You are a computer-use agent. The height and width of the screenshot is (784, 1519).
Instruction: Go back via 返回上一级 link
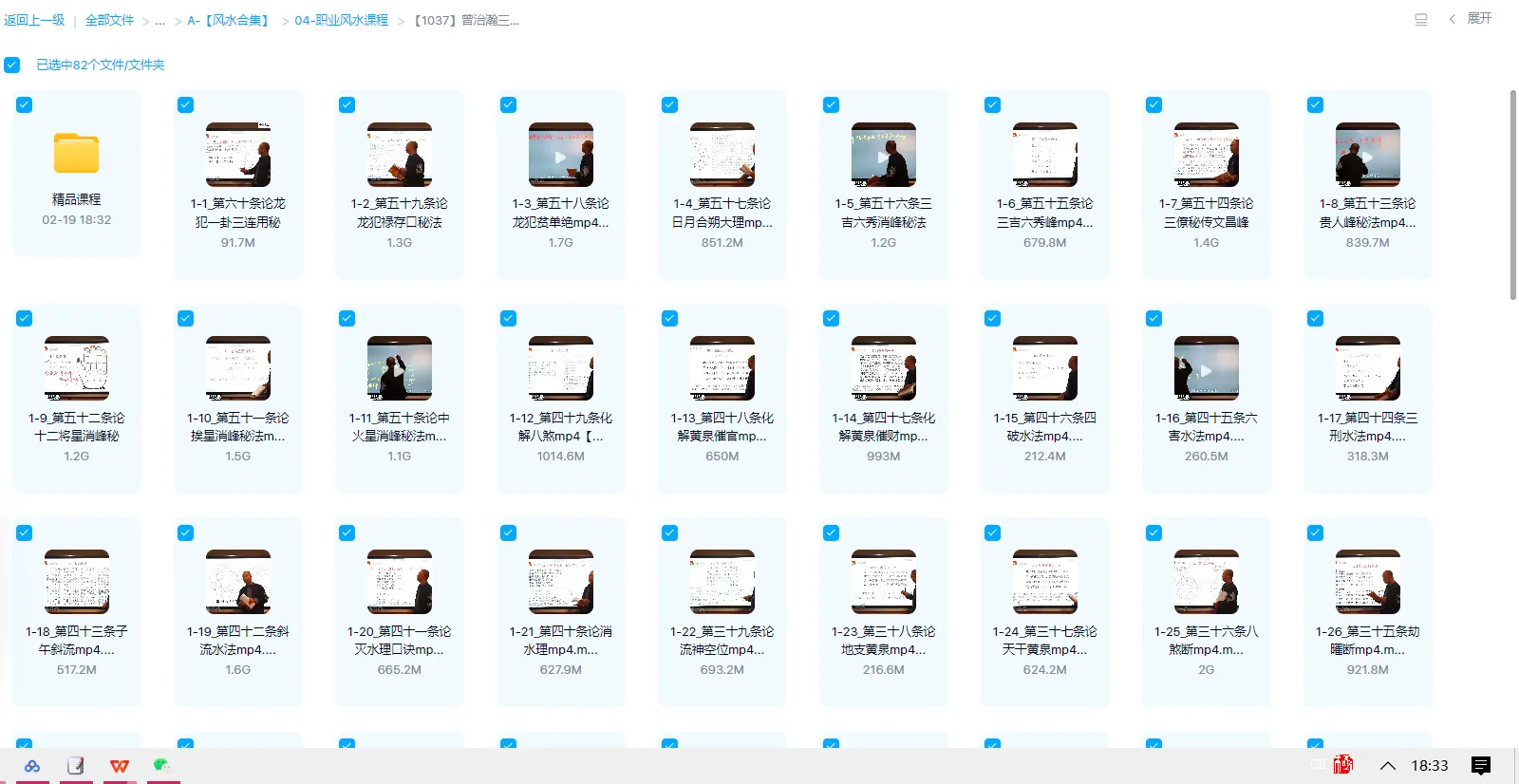click(x=34, y=20)
